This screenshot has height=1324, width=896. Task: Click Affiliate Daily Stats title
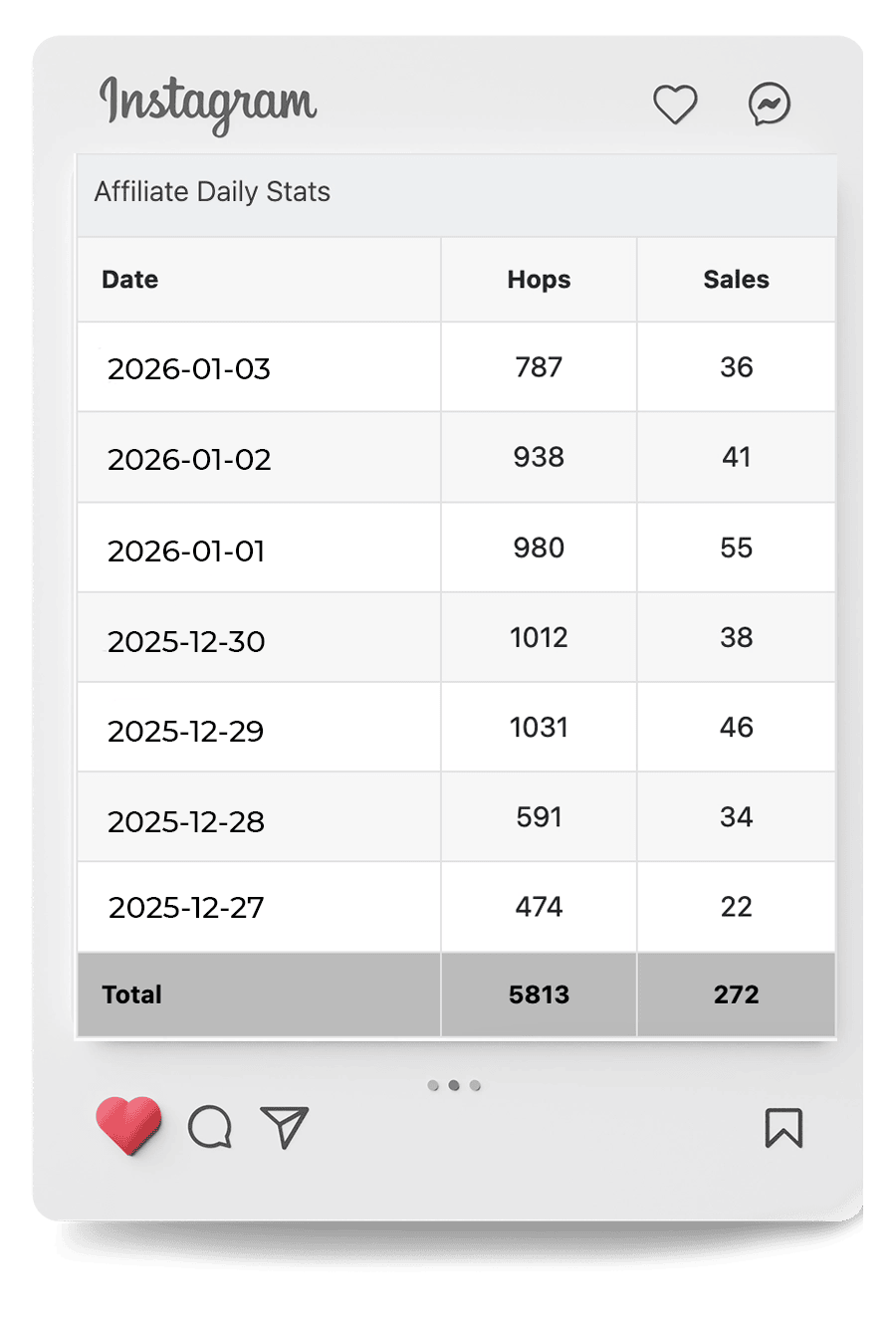click(212, 192)
